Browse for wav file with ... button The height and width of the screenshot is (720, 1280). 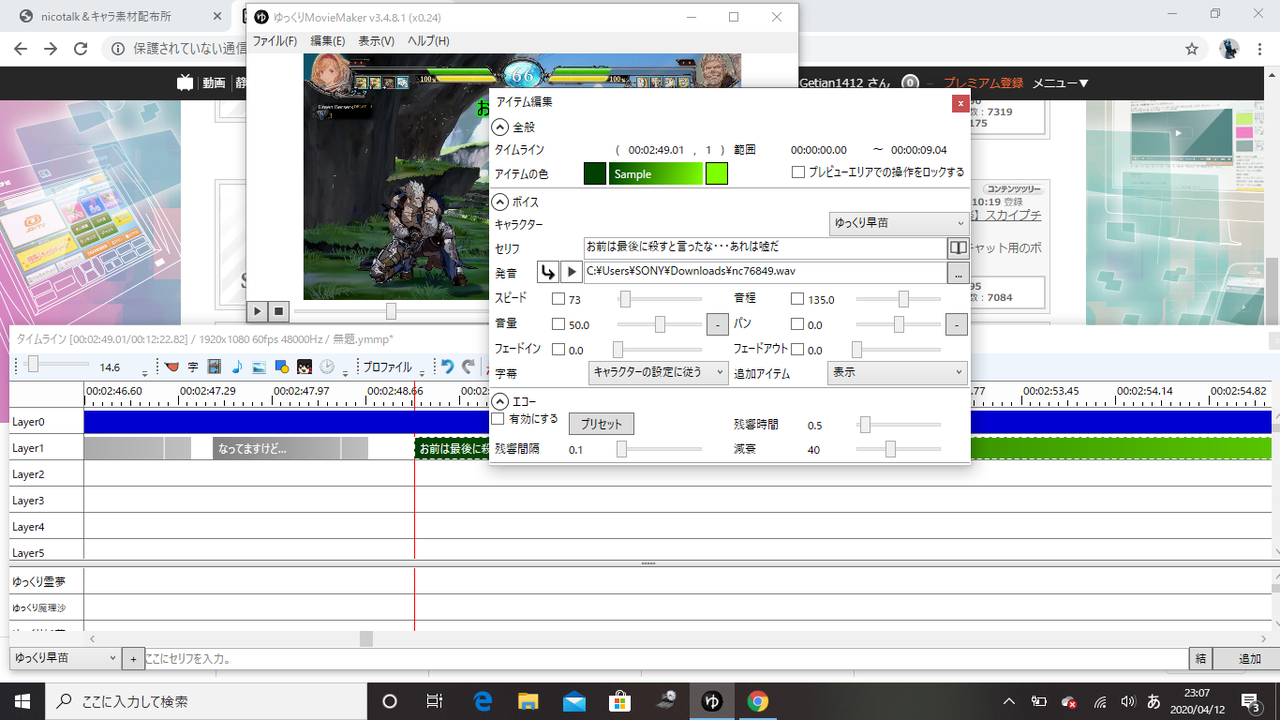957,272
